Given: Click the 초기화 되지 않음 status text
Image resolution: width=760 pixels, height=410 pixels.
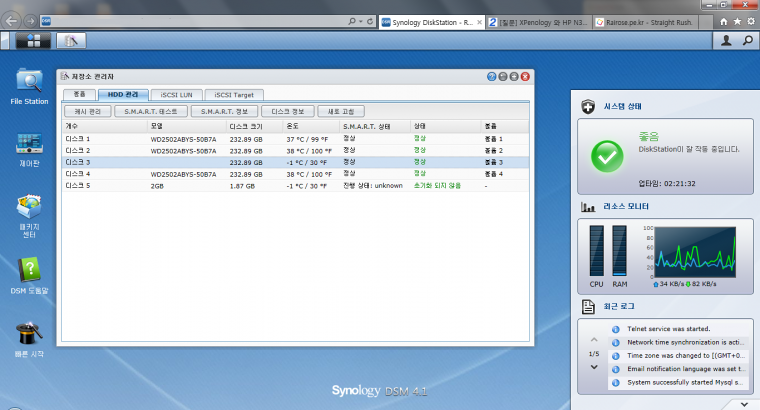Looking at the screenshot, I should [x=437, y=186].
